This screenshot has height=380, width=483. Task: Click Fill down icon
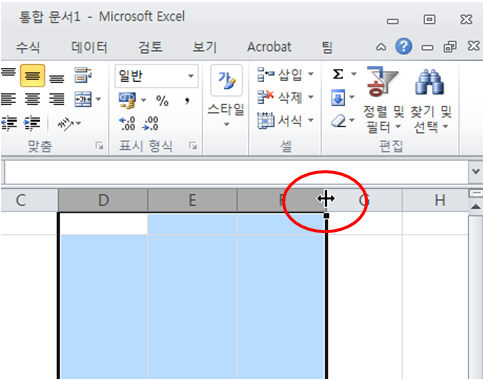click(338, 98)
